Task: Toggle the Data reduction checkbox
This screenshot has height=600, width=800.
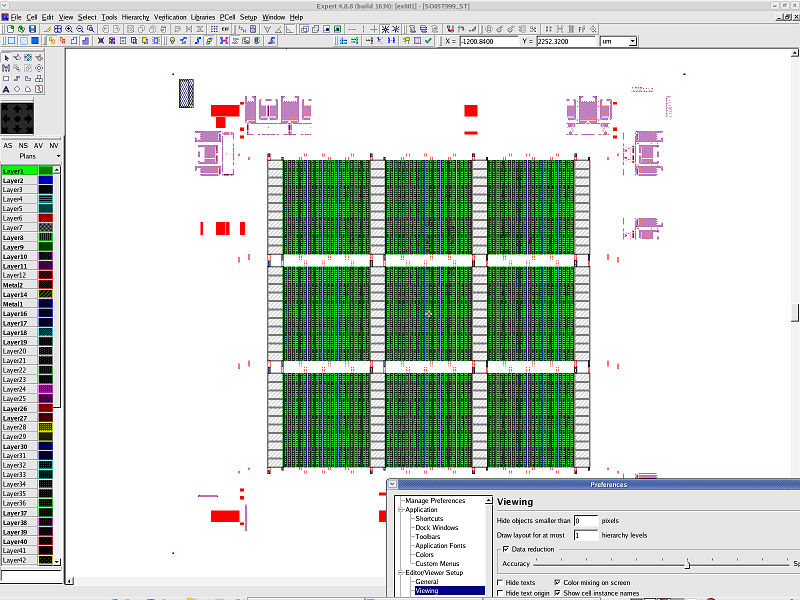Action: (x=505, y=549)
